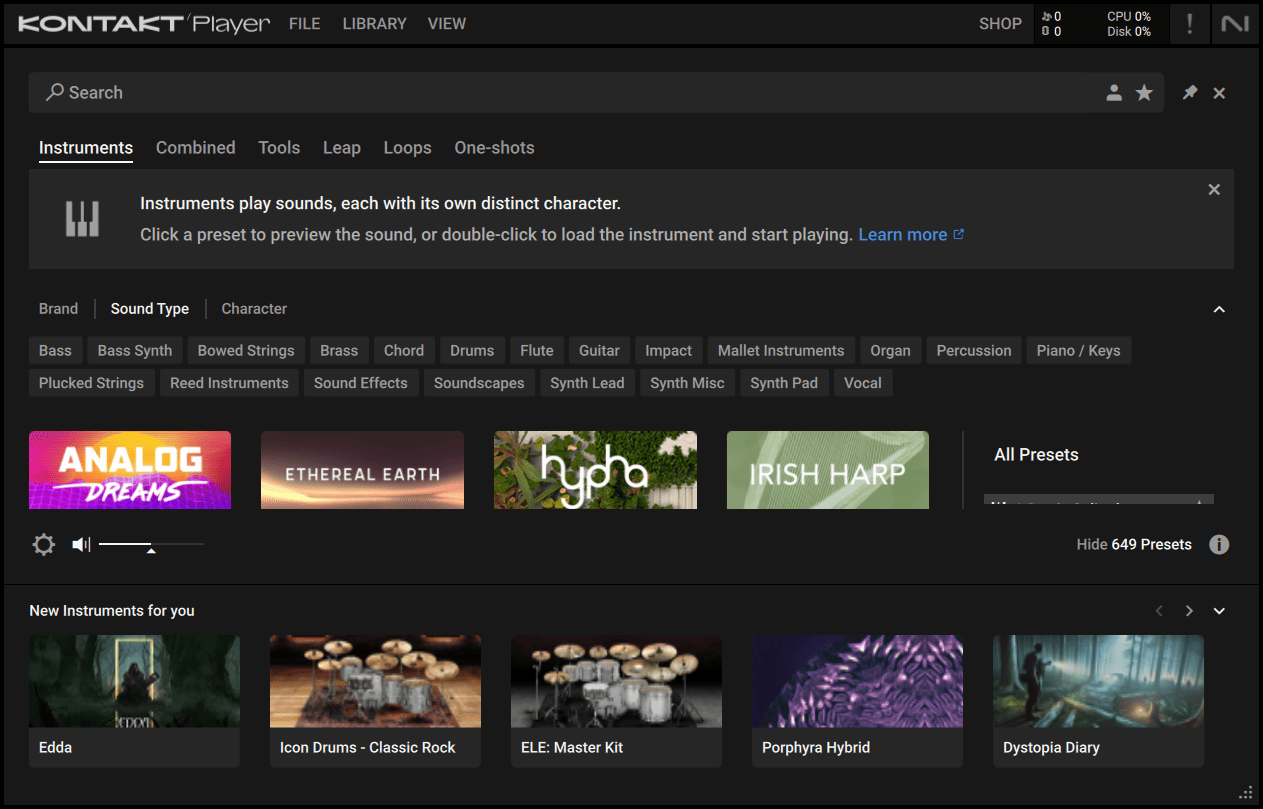Toggle the Bass Synth tag
The image size is (1263, 809).
[135, 351]
